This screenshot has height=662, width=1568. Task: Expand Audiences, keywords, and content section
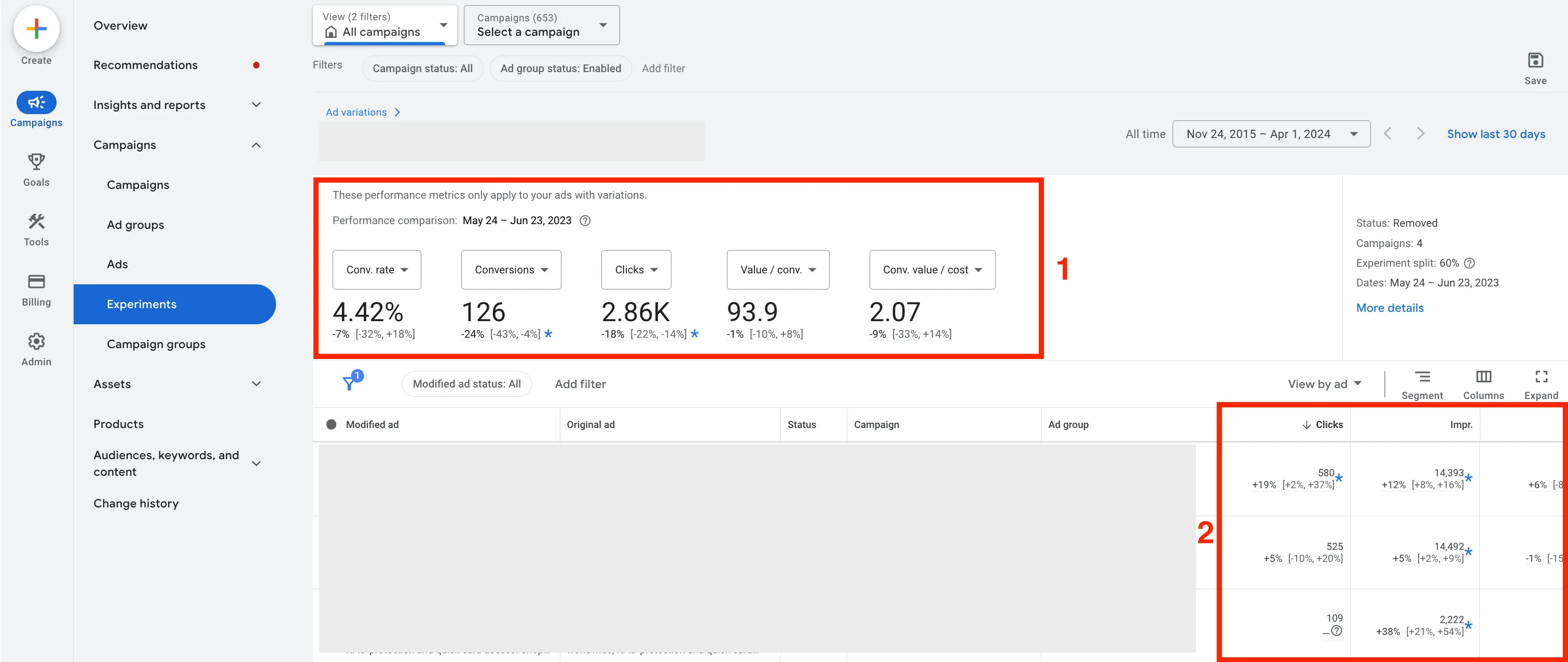point(256,464)
